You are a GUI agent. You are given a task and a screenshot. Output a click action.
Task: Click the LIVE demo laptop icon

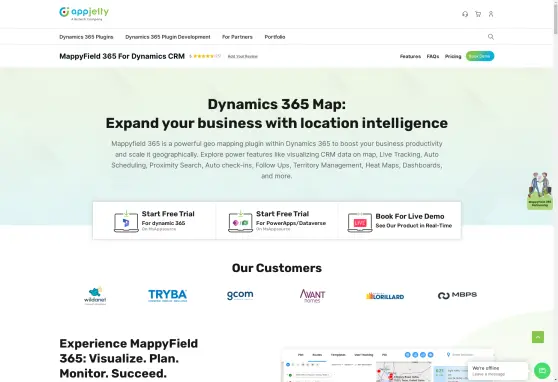tap(360, 223)
